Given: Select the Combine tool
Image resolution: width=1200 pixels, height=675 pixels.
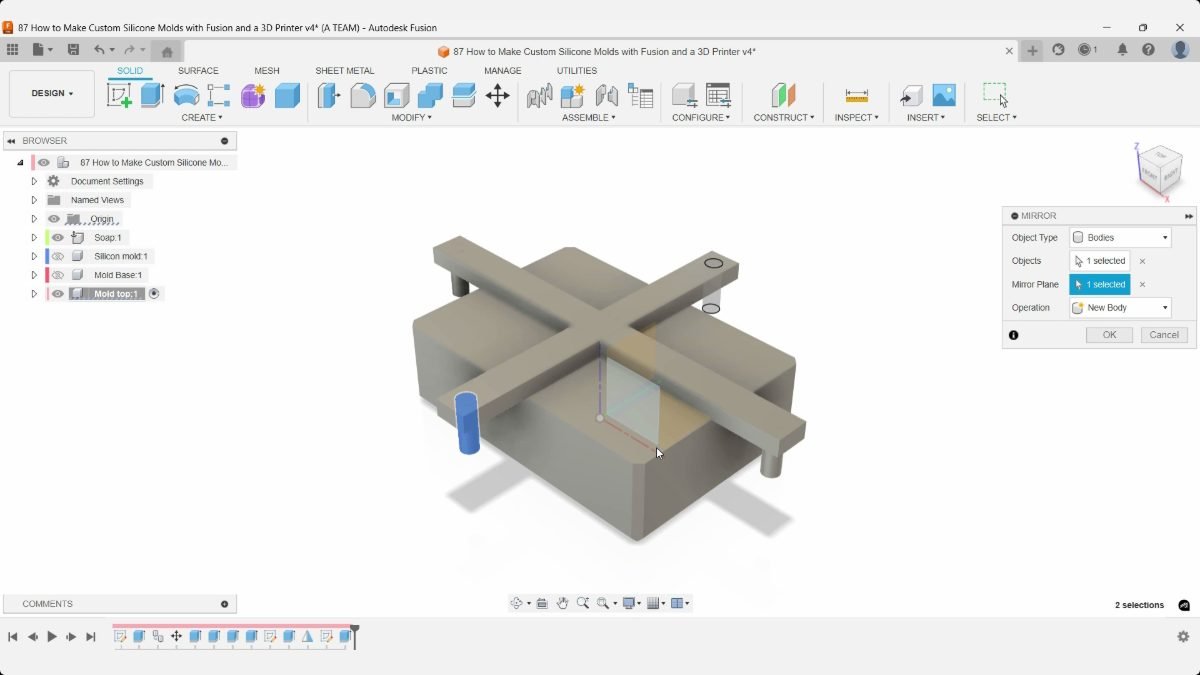Looking at the screenshot, I should (x=430, y=95).
